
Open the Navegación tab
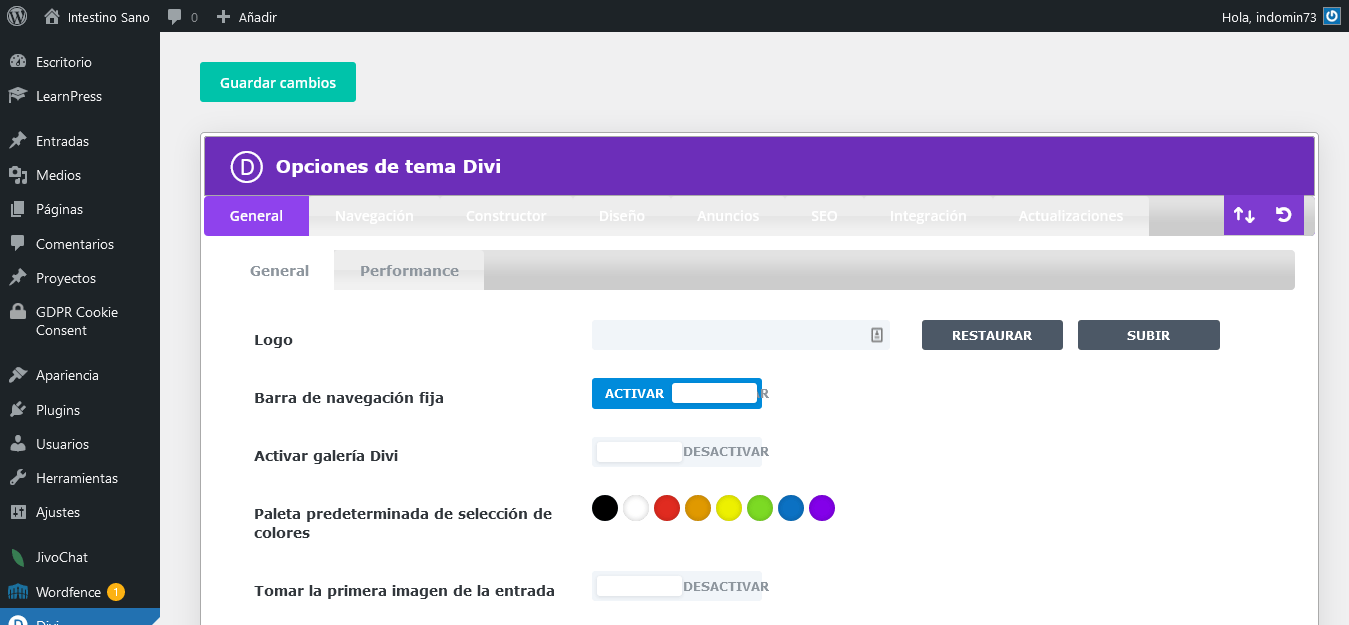point(374,216)
